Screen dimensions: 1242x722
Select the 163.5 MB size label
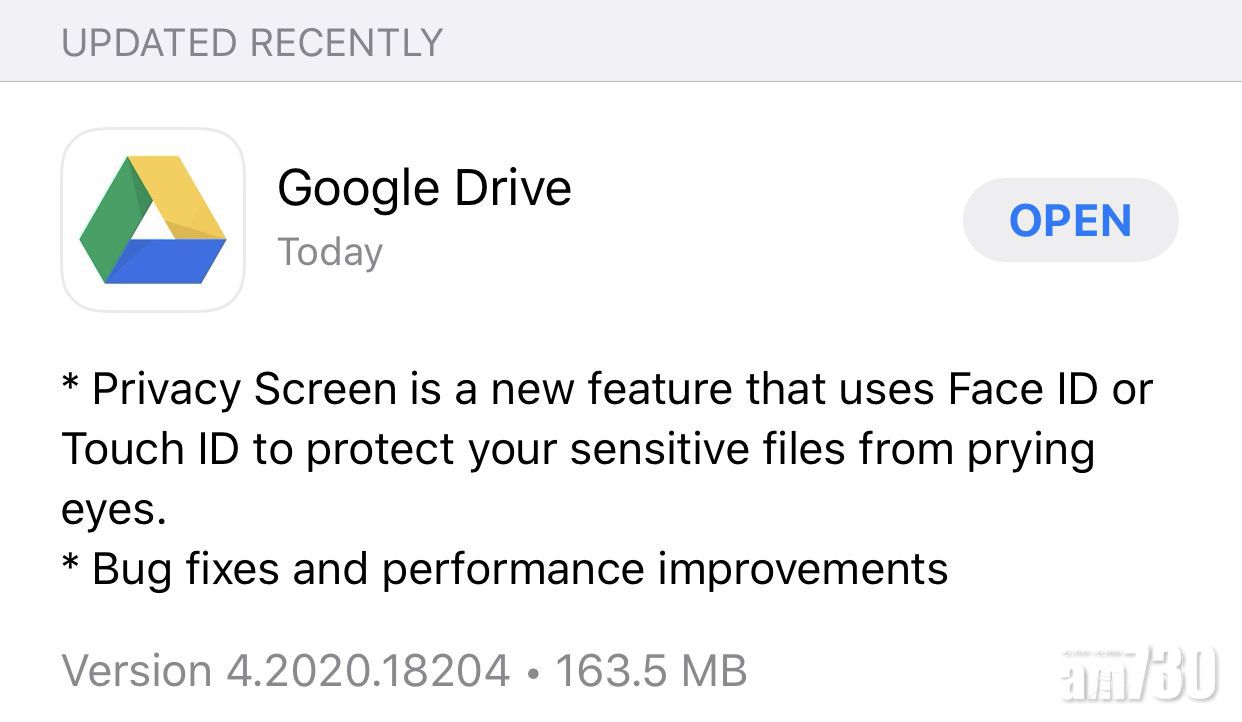651,669
